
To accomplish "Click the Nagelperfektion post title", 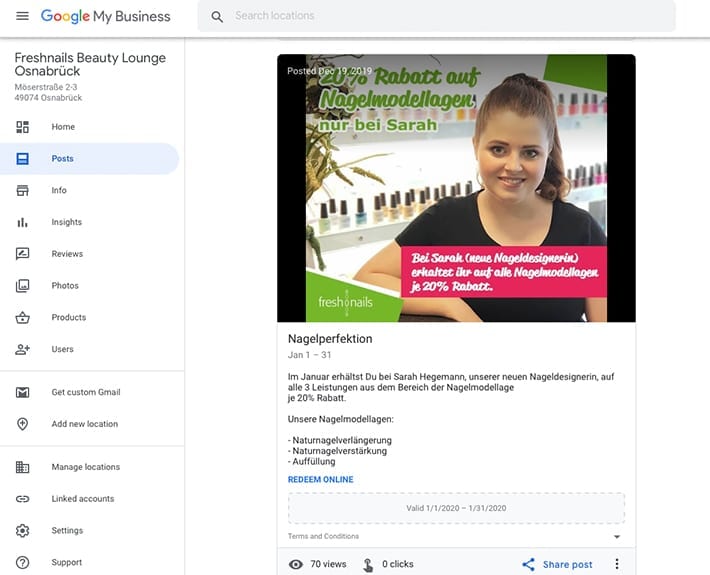I will (x=330, y=339).
